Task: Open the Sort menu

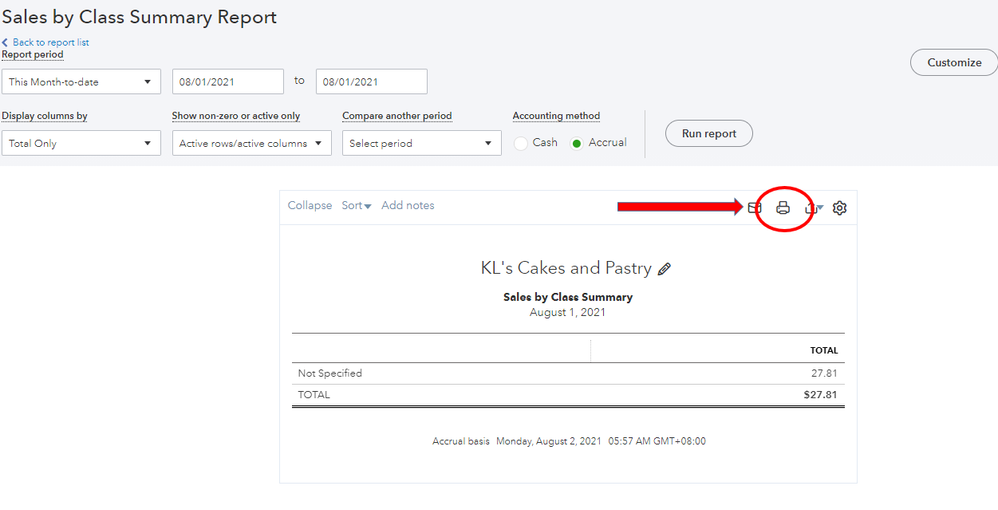Action: 356,206
